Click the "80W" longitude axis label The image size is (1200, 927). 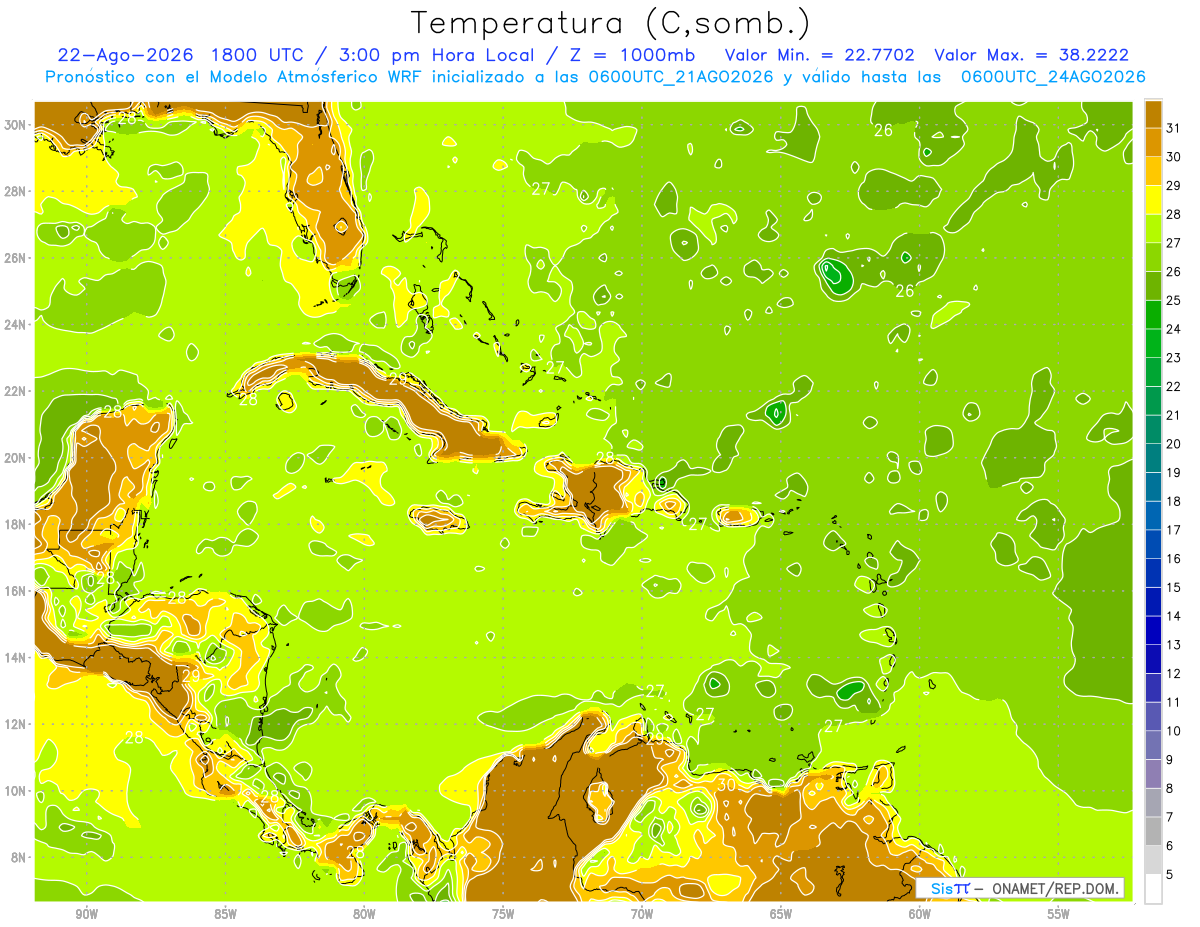tap(364, 914)
